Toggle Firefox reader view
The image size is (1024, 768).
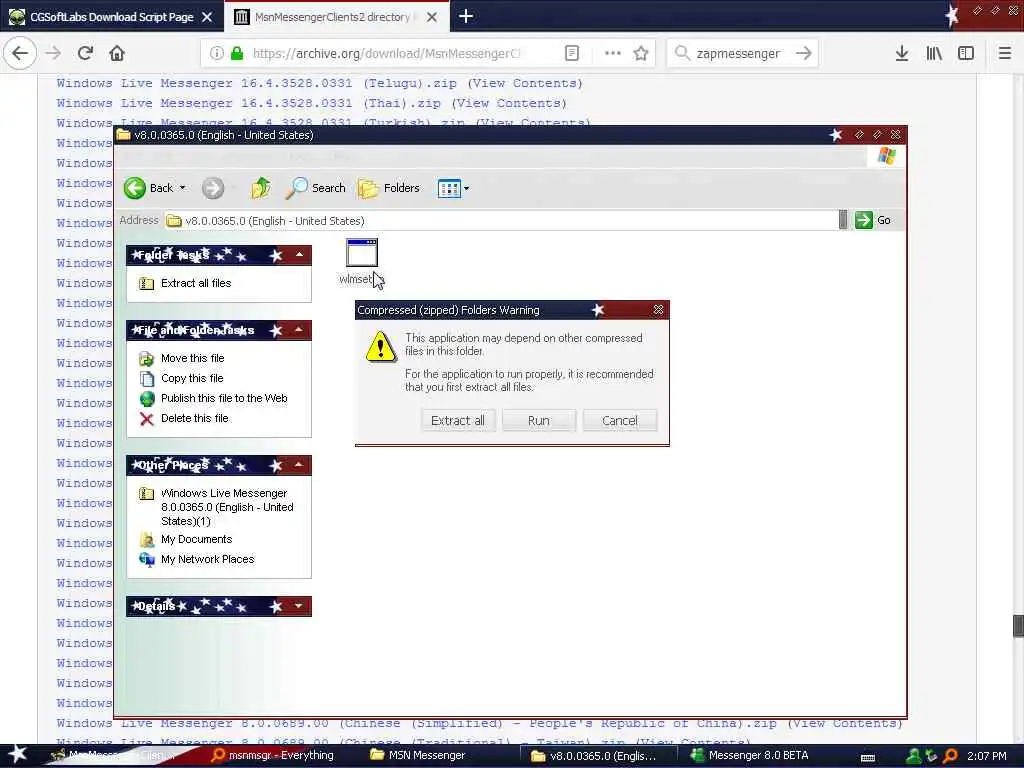(x=571, y=54)
